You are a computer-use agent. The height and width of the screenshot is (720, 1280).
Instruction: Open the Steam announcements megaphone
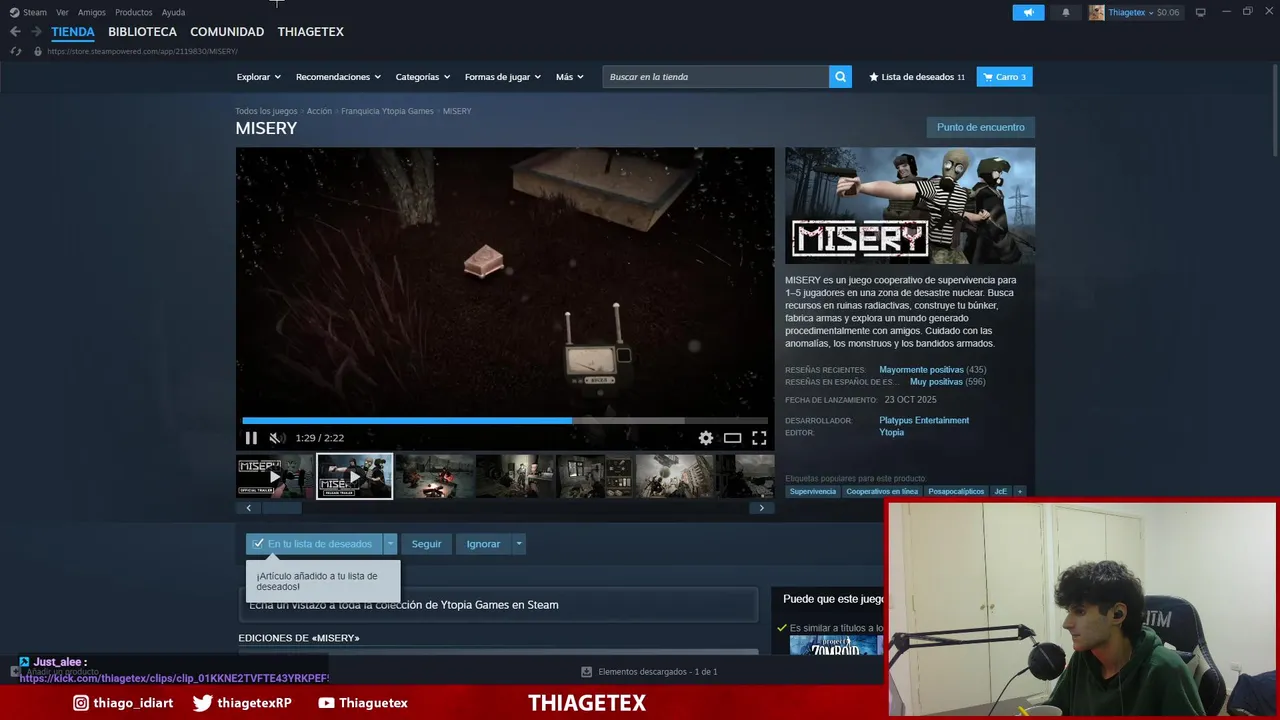point(1028,12)
